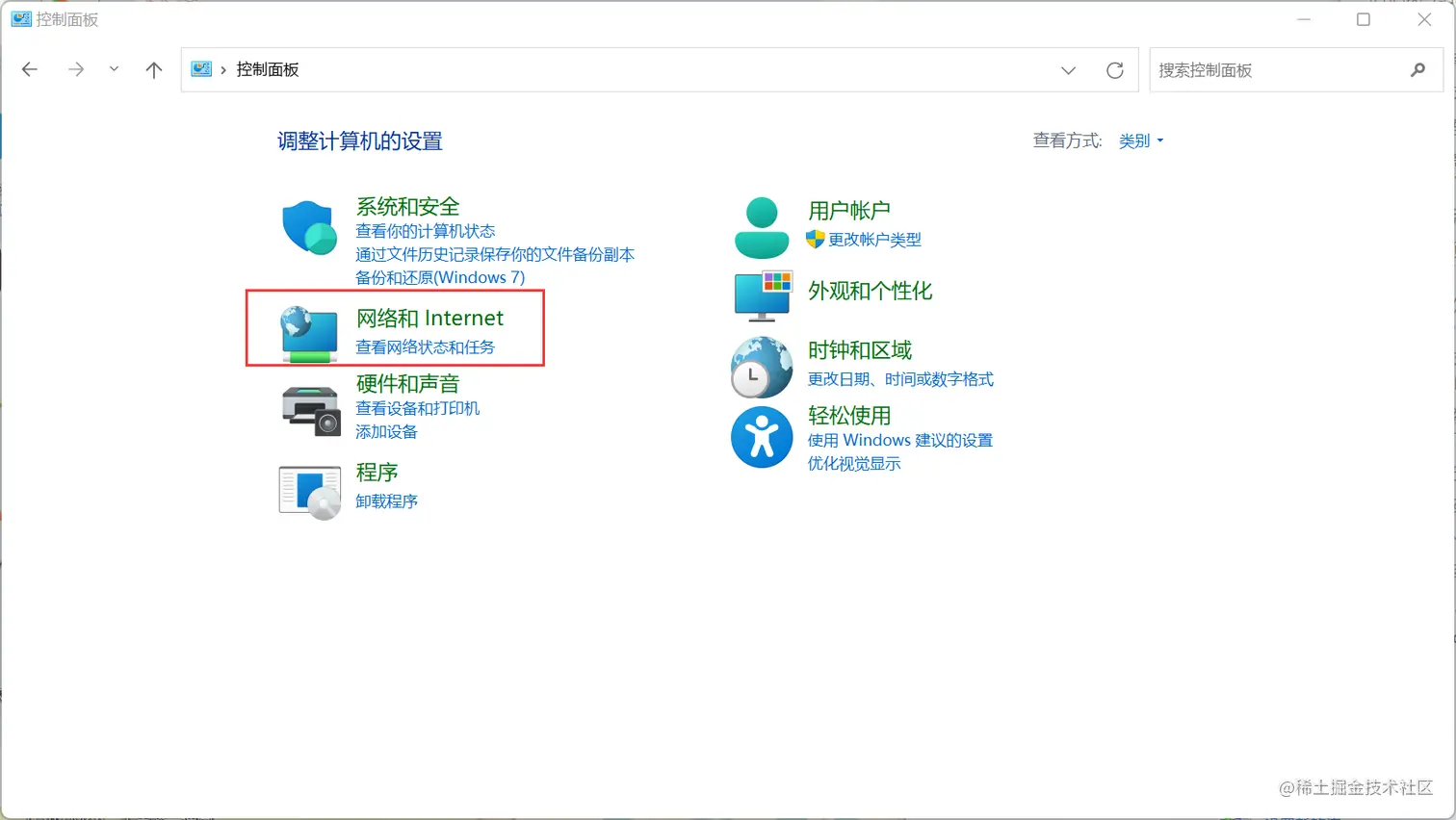Click the 外观和个性化 heading link
The image size is (1456, 820).
click(870, 292)
